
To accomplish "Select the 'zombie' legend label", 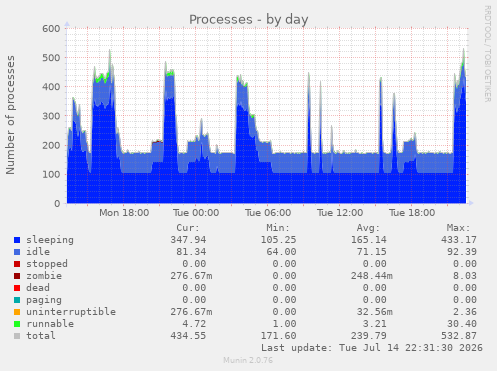I will tap(44, 276).
